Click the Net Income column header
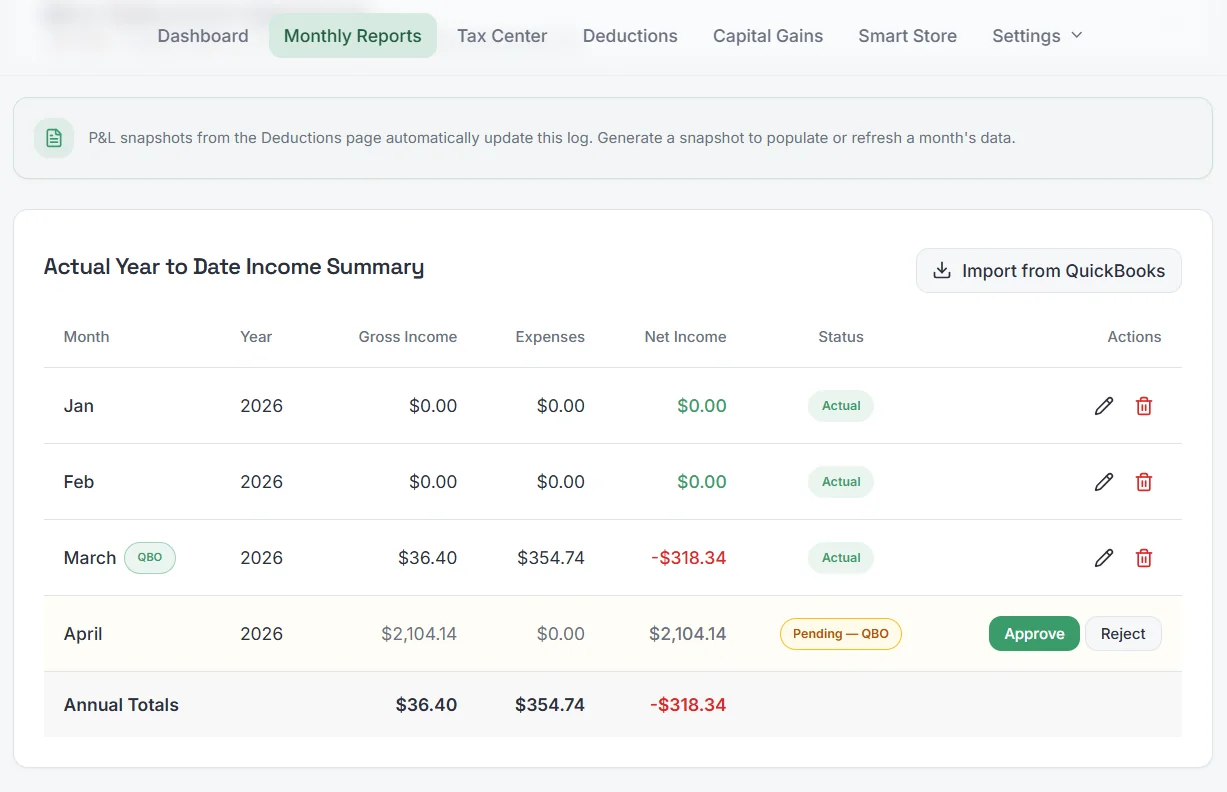The image size is (1227, 792). 686,337
